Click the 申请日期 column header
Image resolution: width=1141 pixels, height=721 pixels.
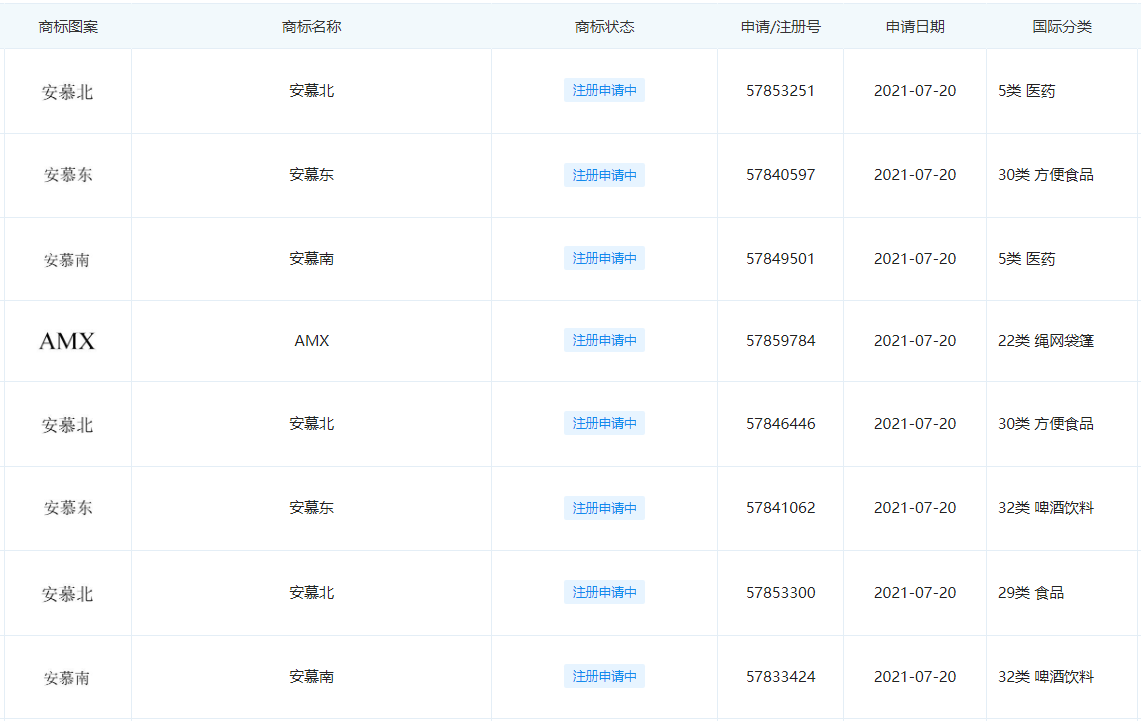click(x=915, y=27)
